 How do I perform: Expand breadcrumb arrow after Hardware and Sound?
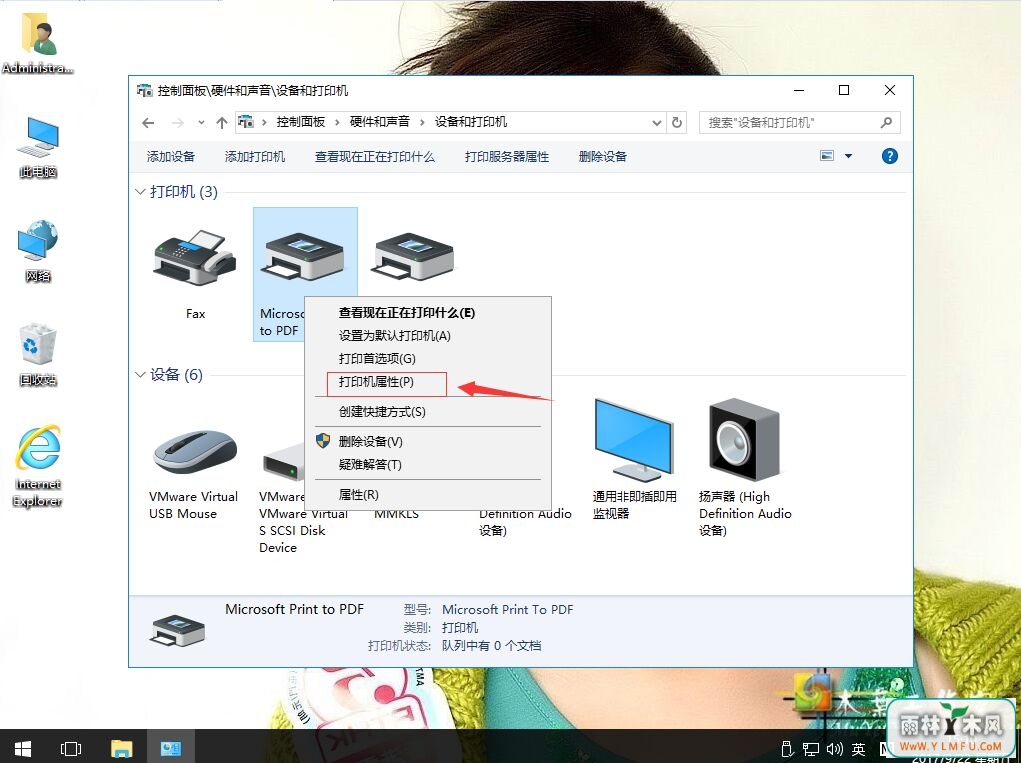coord(422,122)
